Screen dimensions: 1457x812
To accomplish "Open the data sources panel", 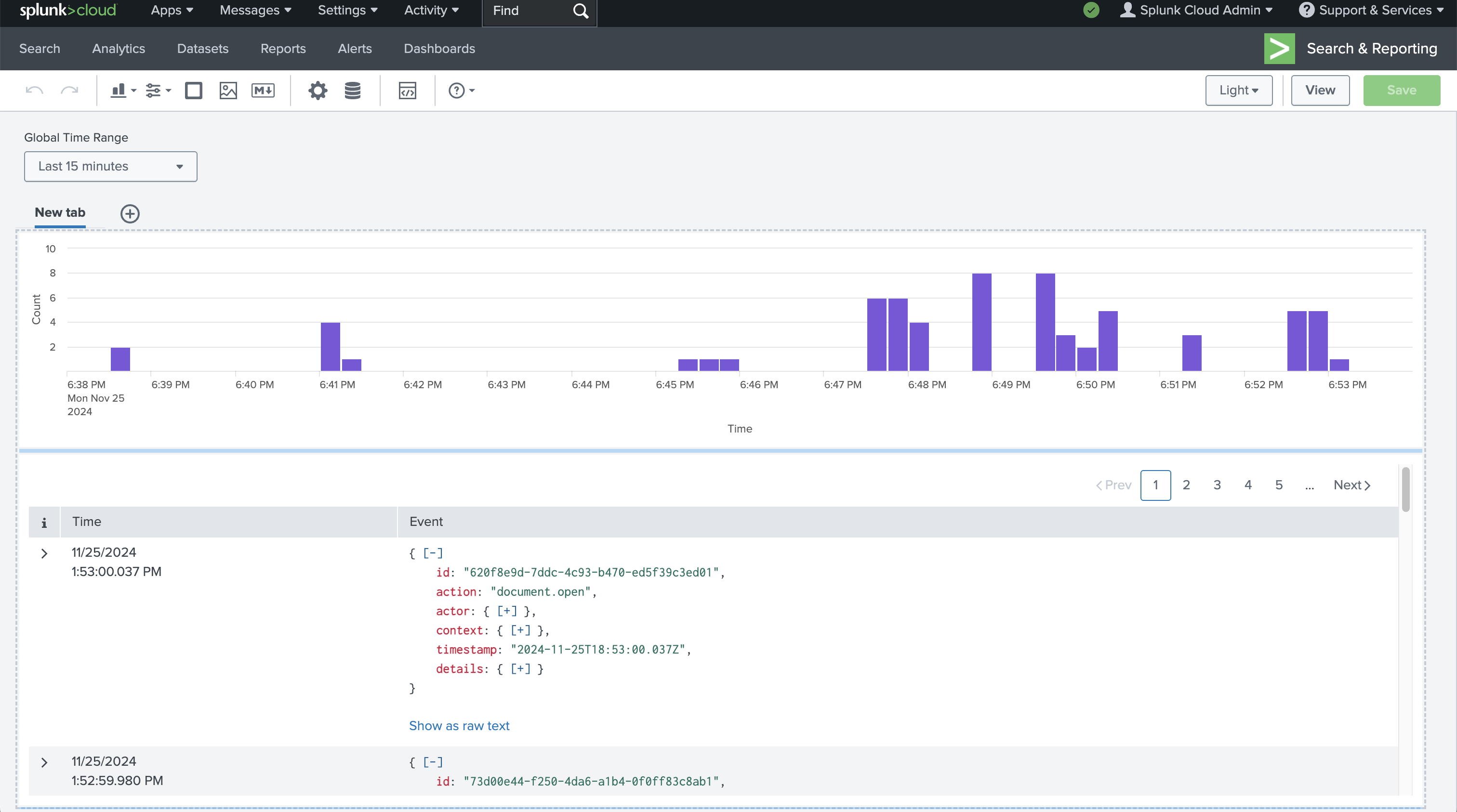I will click(x=352, y=91).
